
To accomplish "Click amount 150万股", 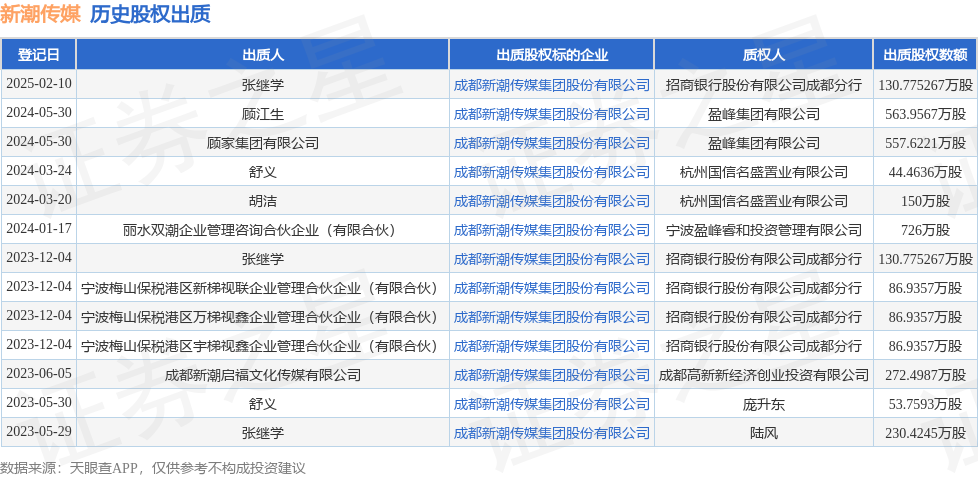I will 926,201.
